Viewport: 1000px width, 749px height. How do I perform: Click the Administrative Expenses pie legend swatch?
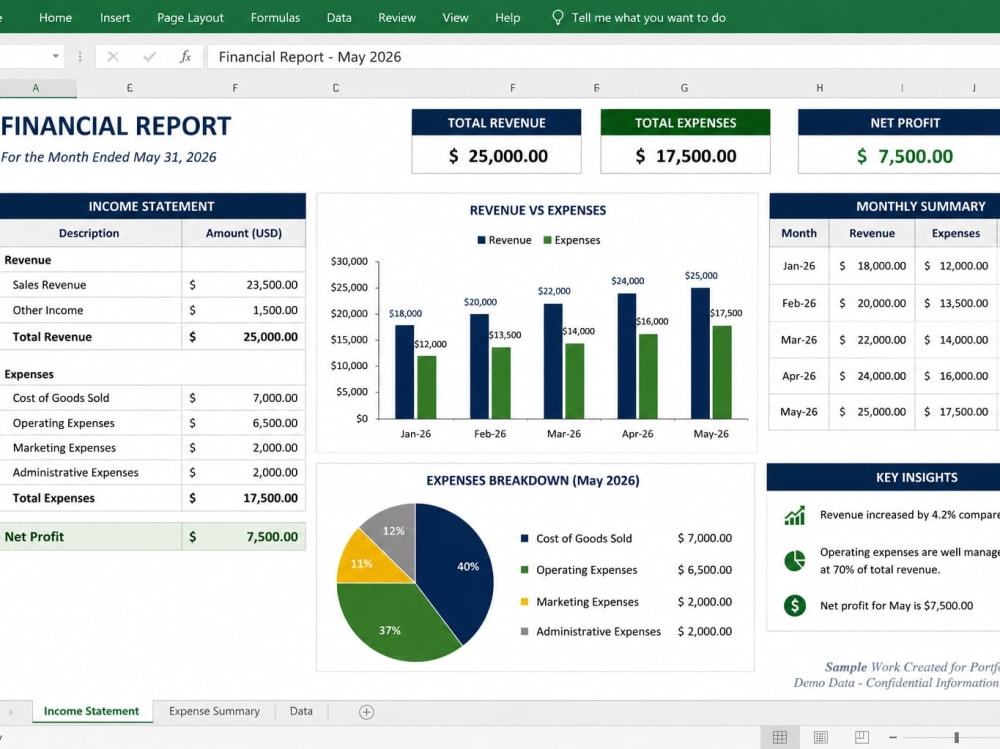(x=524, y=632)
